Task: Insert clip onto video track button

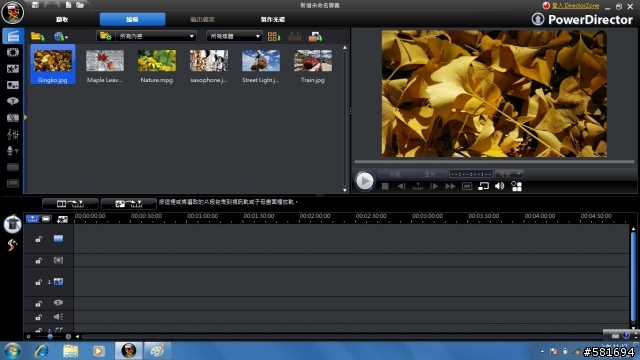Action: pos(70,203)
